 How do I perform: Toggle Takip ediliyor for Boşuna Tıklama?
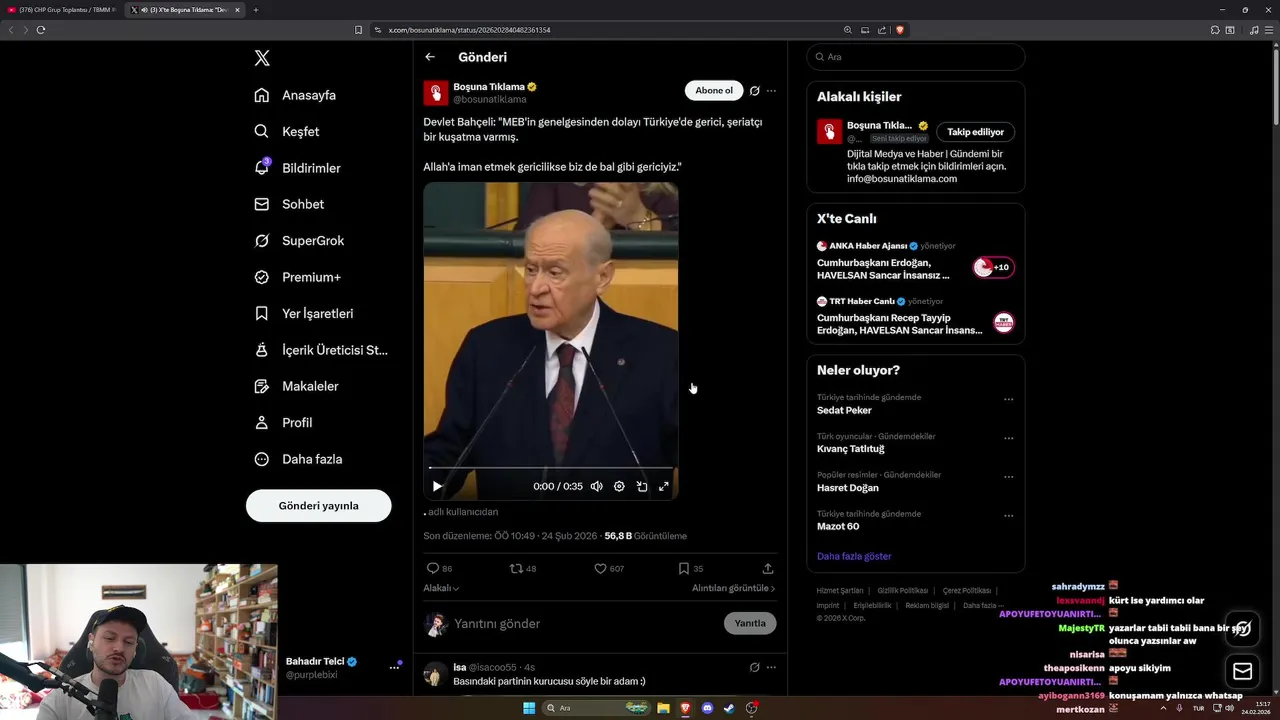tap(975, 132)
